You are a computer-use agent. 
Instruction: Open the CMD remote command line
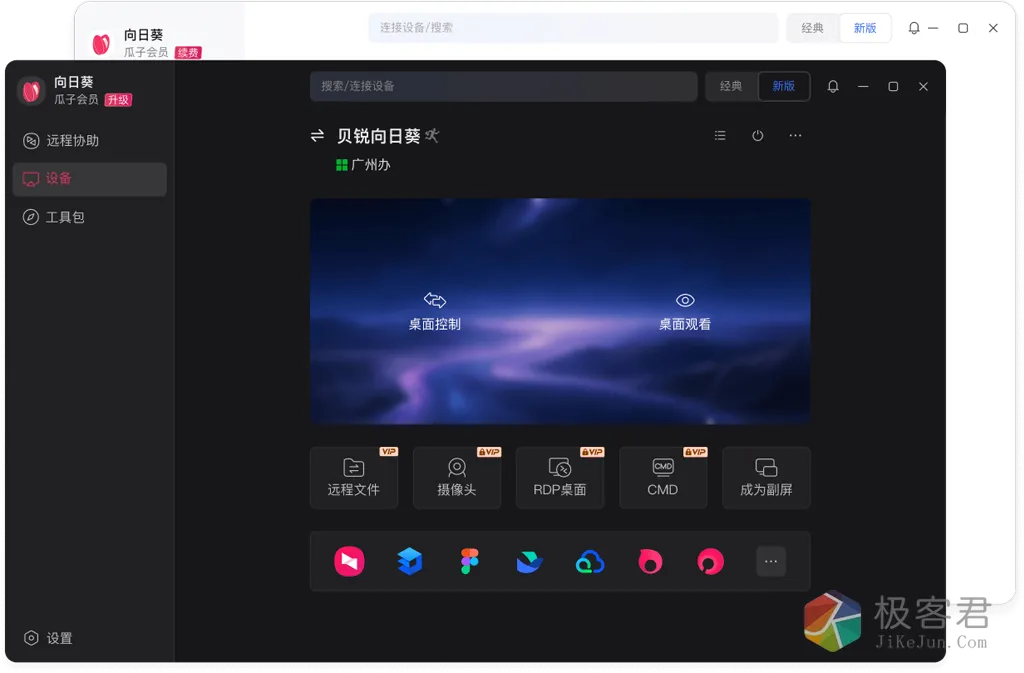pyautogui.click(x=663, y=478)
